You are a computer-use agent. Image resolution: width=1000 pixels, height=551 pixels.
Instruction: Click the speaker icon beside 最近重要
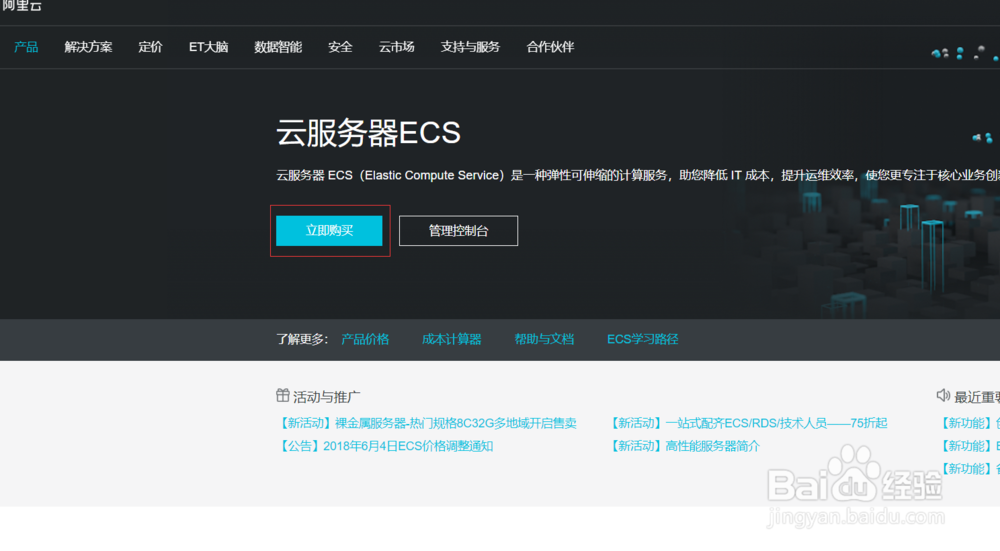click(x=943, y=395)
